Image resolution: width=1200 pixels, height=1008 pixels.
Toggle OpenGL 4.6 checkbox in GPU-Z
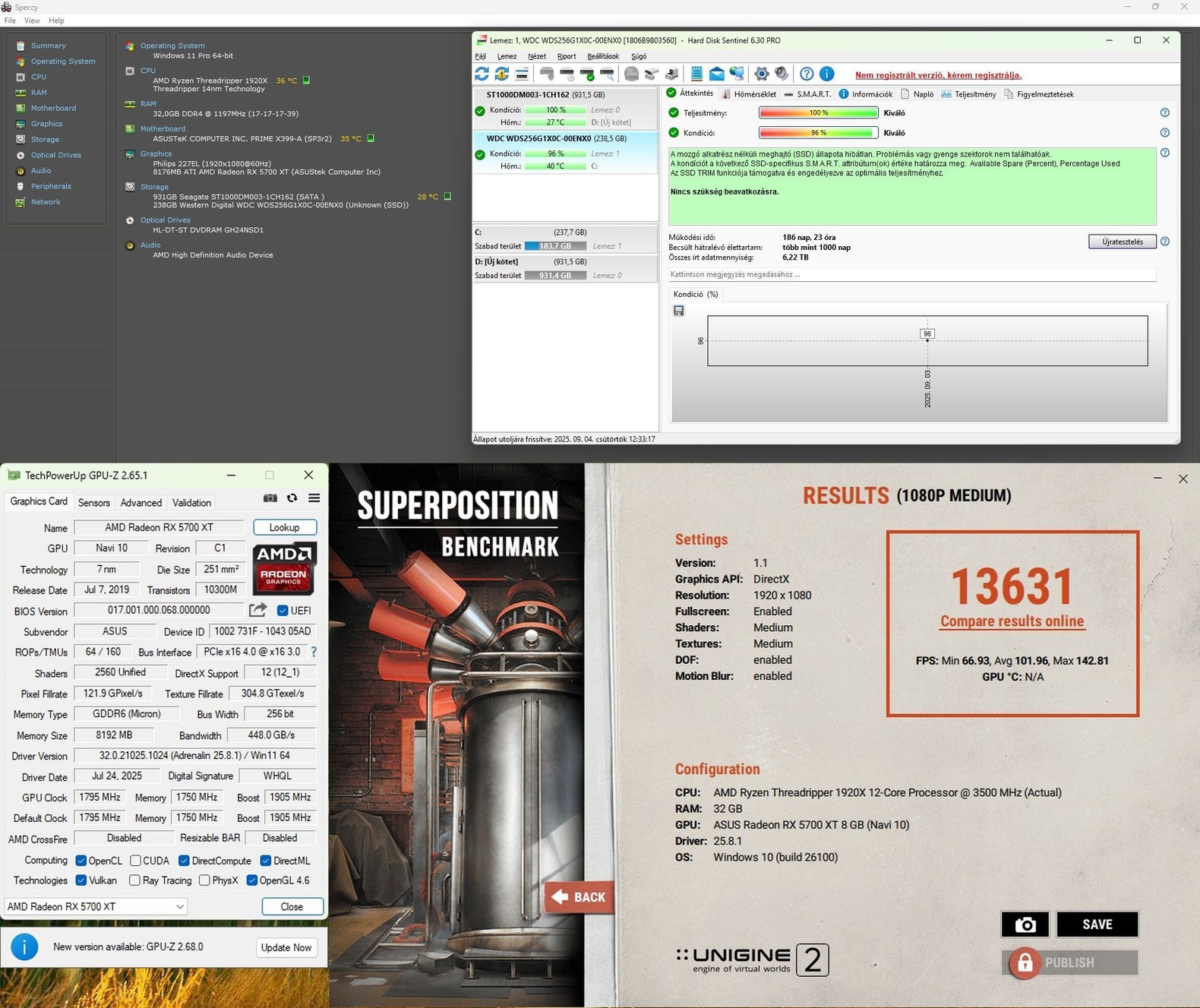click(x=252, y=880)
